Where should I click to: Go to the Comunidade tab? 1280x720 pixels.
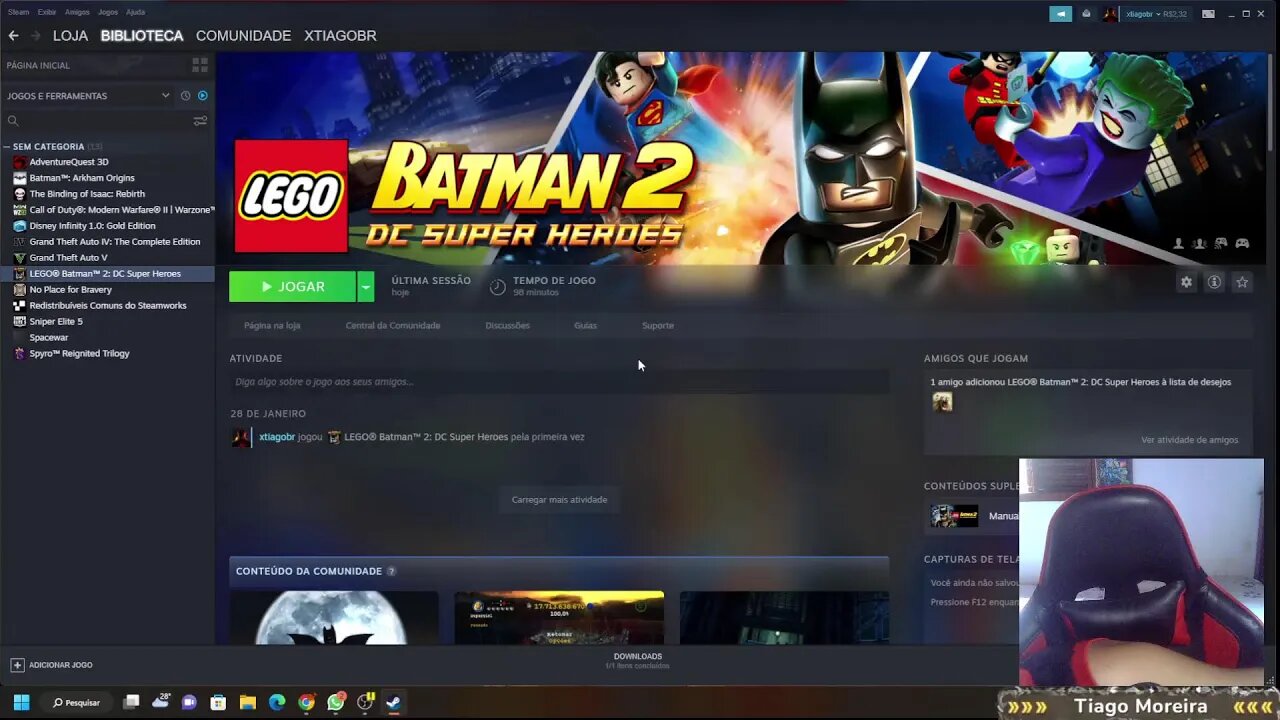pos(243,35)
